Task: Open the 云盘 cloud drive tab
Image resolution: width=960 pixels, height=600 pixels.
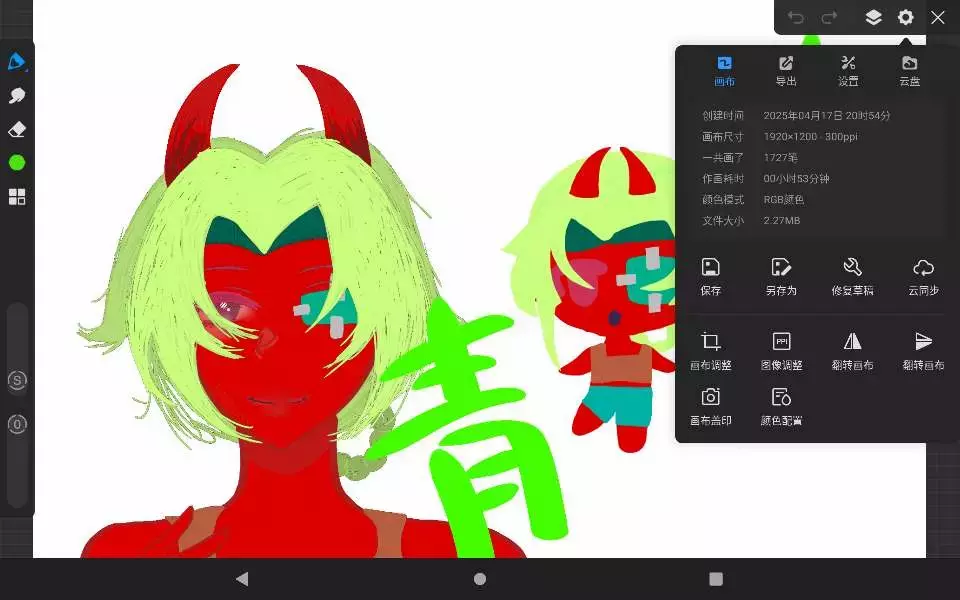Action: (x=909, y=71)
